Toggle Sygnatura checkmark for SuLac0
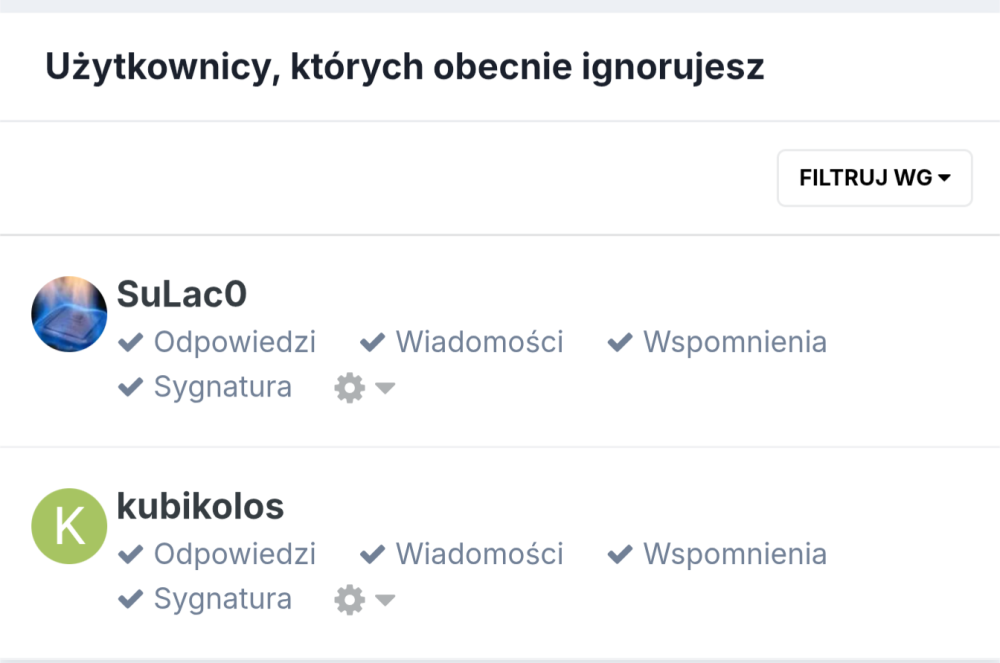Viewport: 1000px width, 663px height. [x=131, y=387]
